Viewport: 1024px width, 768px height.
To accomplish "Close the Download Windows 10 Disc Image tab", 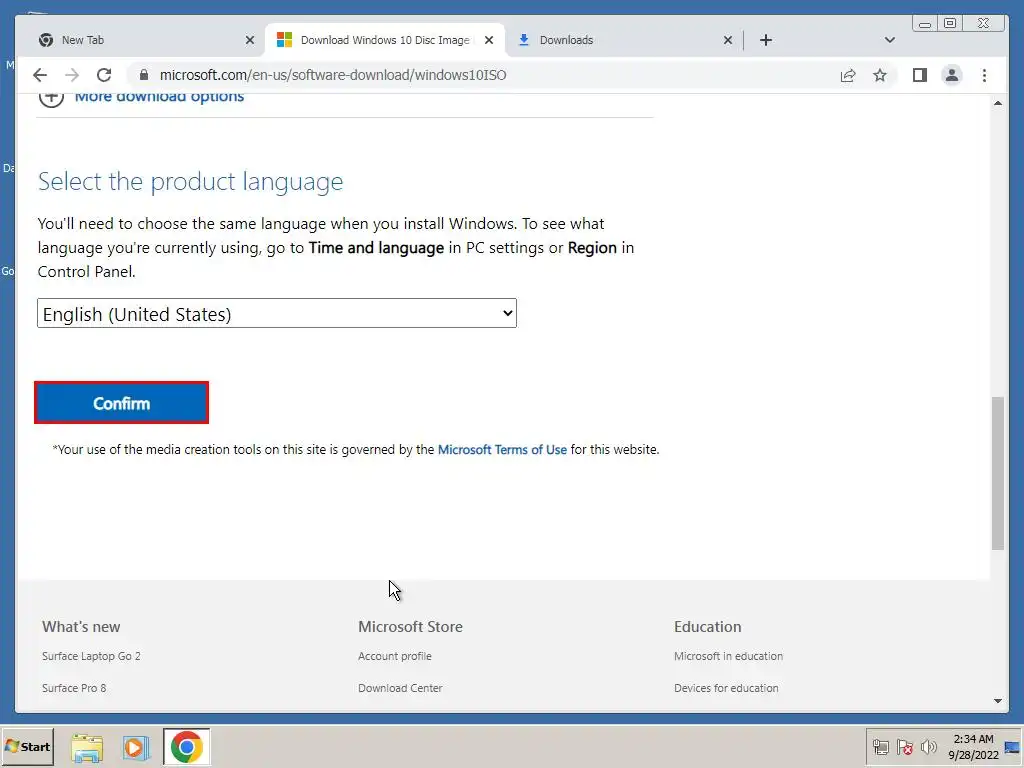I will point(488,40).
